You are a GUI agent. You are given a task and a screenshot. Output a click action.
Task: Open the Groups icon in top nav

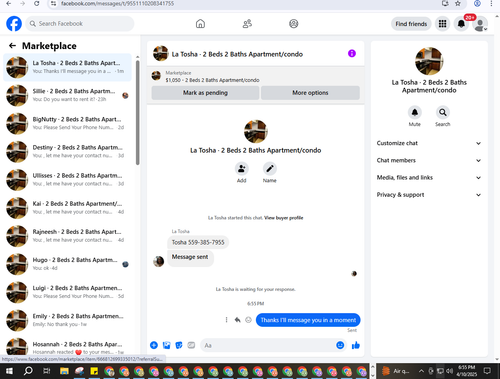[x=294, y=24]
